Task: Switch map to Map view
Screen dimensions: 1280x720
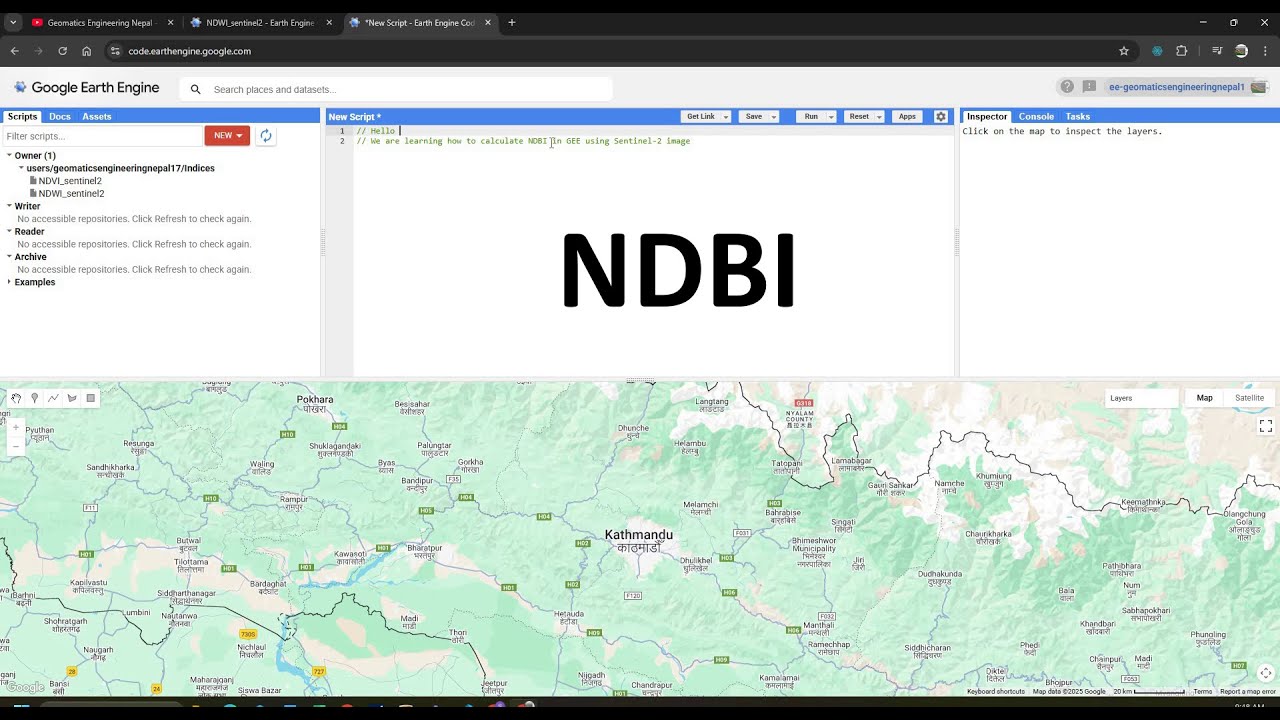Action: click(1204, 398)
